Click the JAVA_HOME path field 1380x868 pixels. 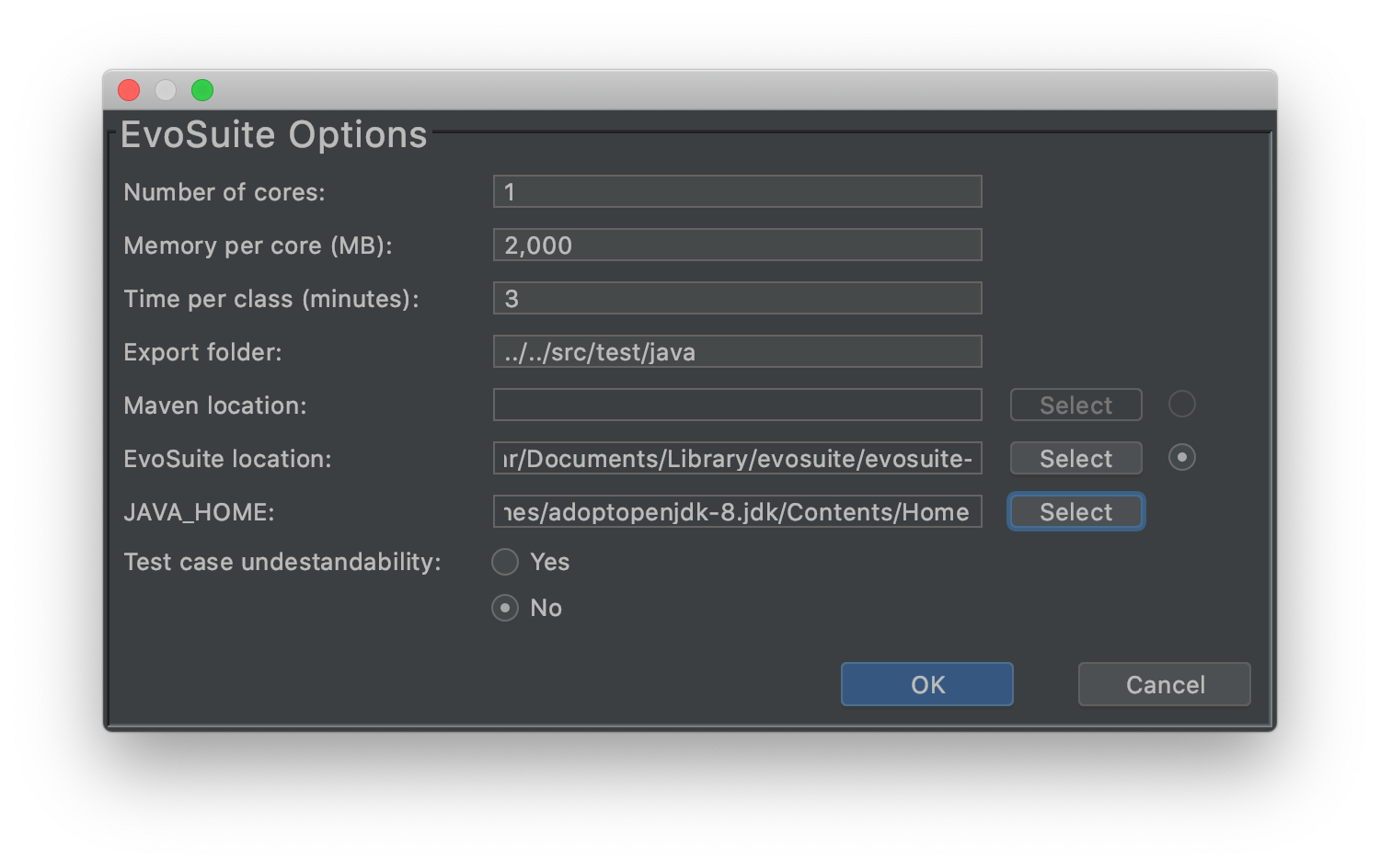[x=737, y=511]
